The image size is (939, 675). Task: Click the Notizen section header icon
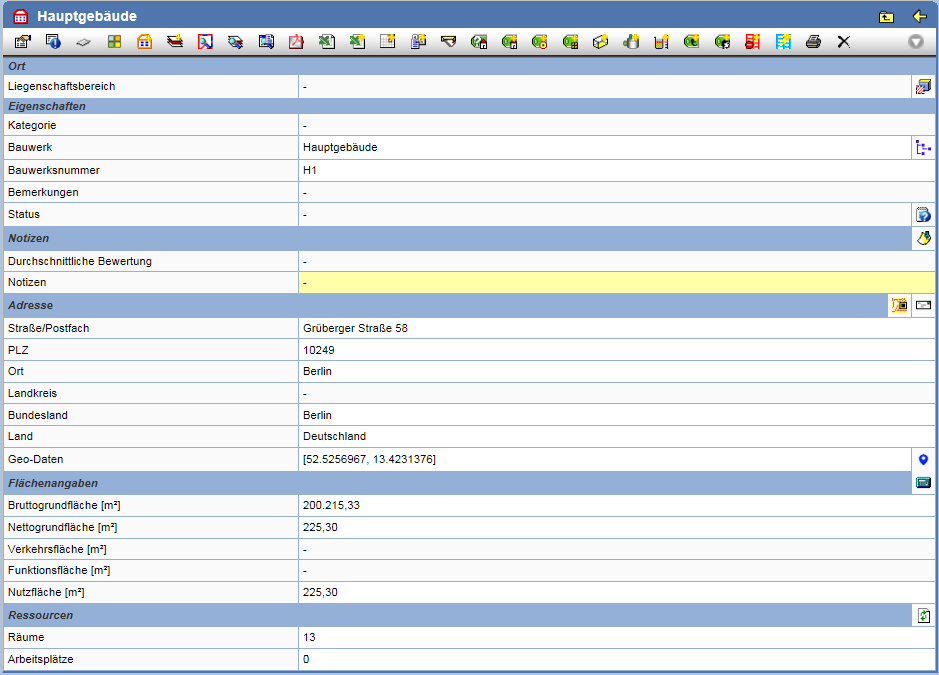point(923,238)
